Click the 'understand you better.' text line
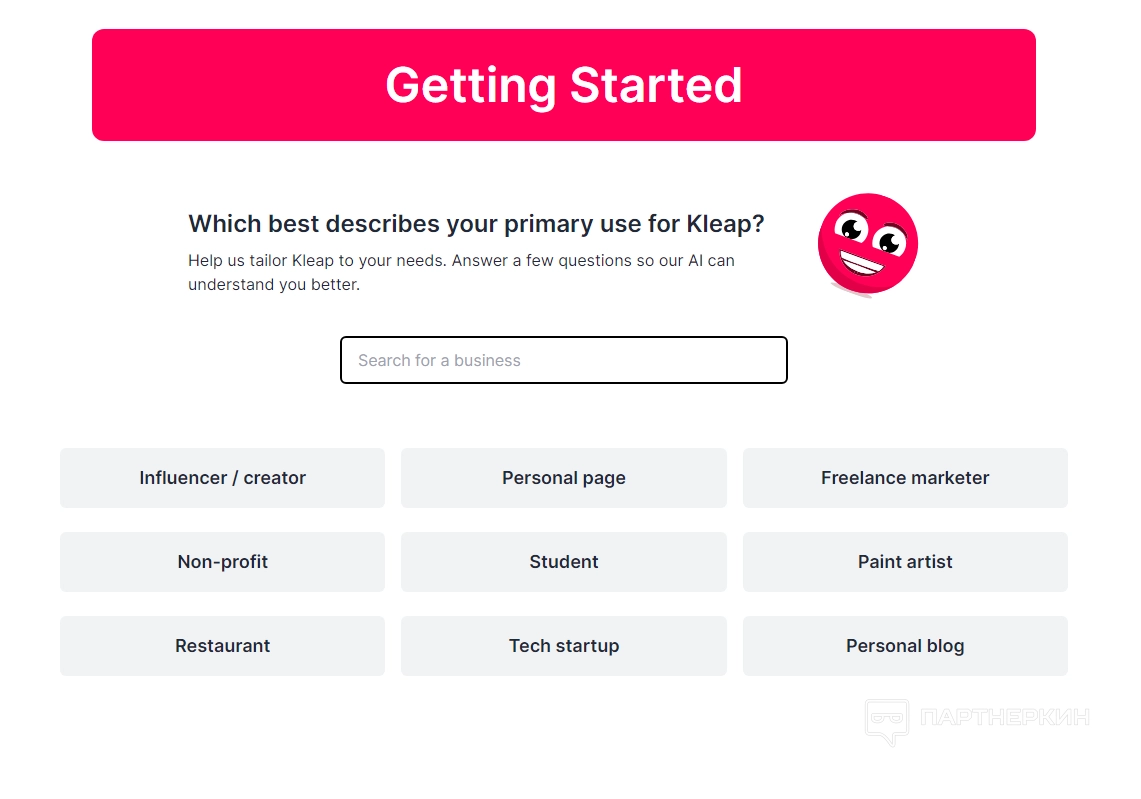The image size is (1141, 799). 273,284
